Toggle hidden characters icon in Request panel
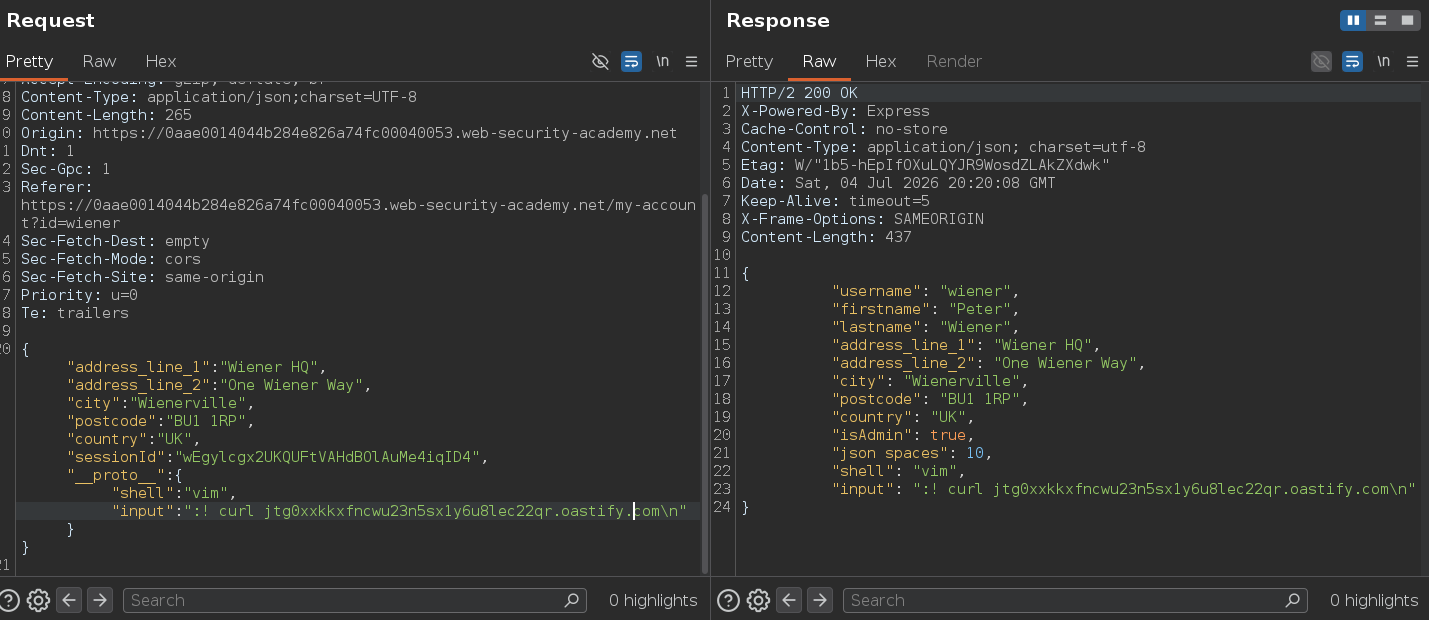Screen dimensions: 1429x620 tap(600, 61)
